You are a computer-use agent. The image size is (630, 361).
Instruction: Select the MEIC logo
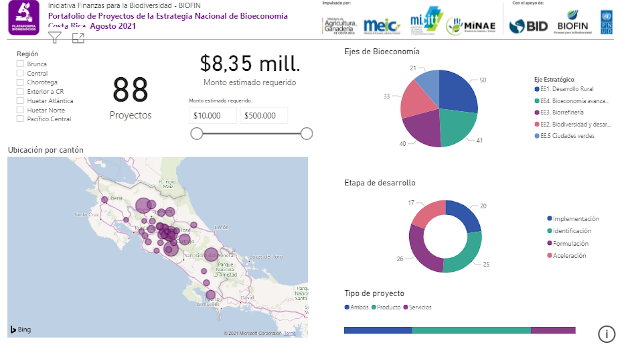click(x=382, y=26)
